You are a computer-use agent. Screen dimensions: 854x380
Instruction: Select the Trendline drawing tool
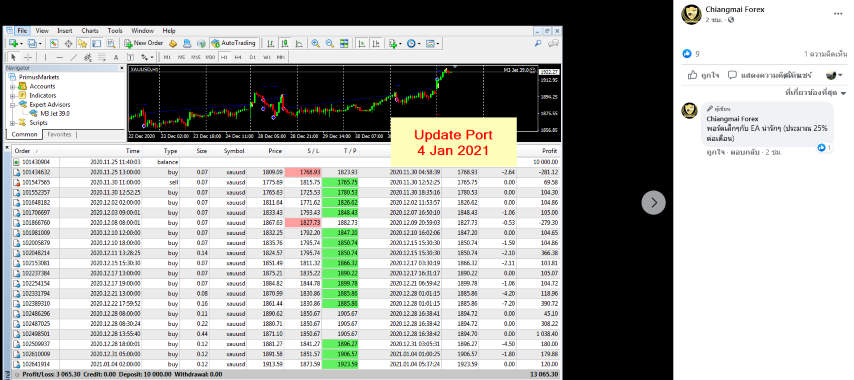74,57
